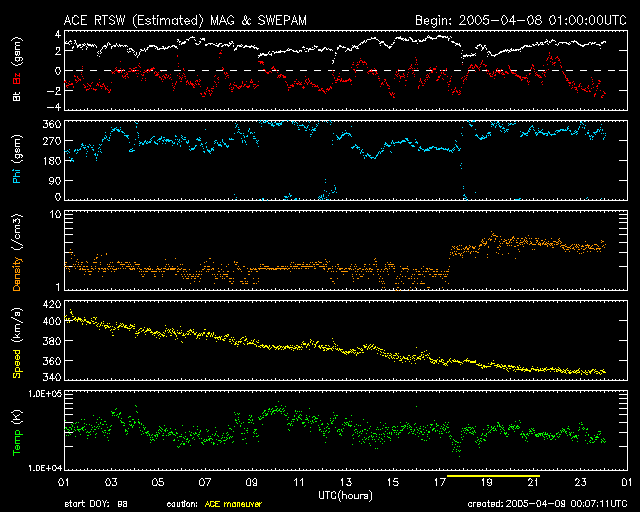The width and height of the screenshot is (640, 512).
Task: Click the 1.0E+06 label on Temp axis
Action: tap(37, 395)
